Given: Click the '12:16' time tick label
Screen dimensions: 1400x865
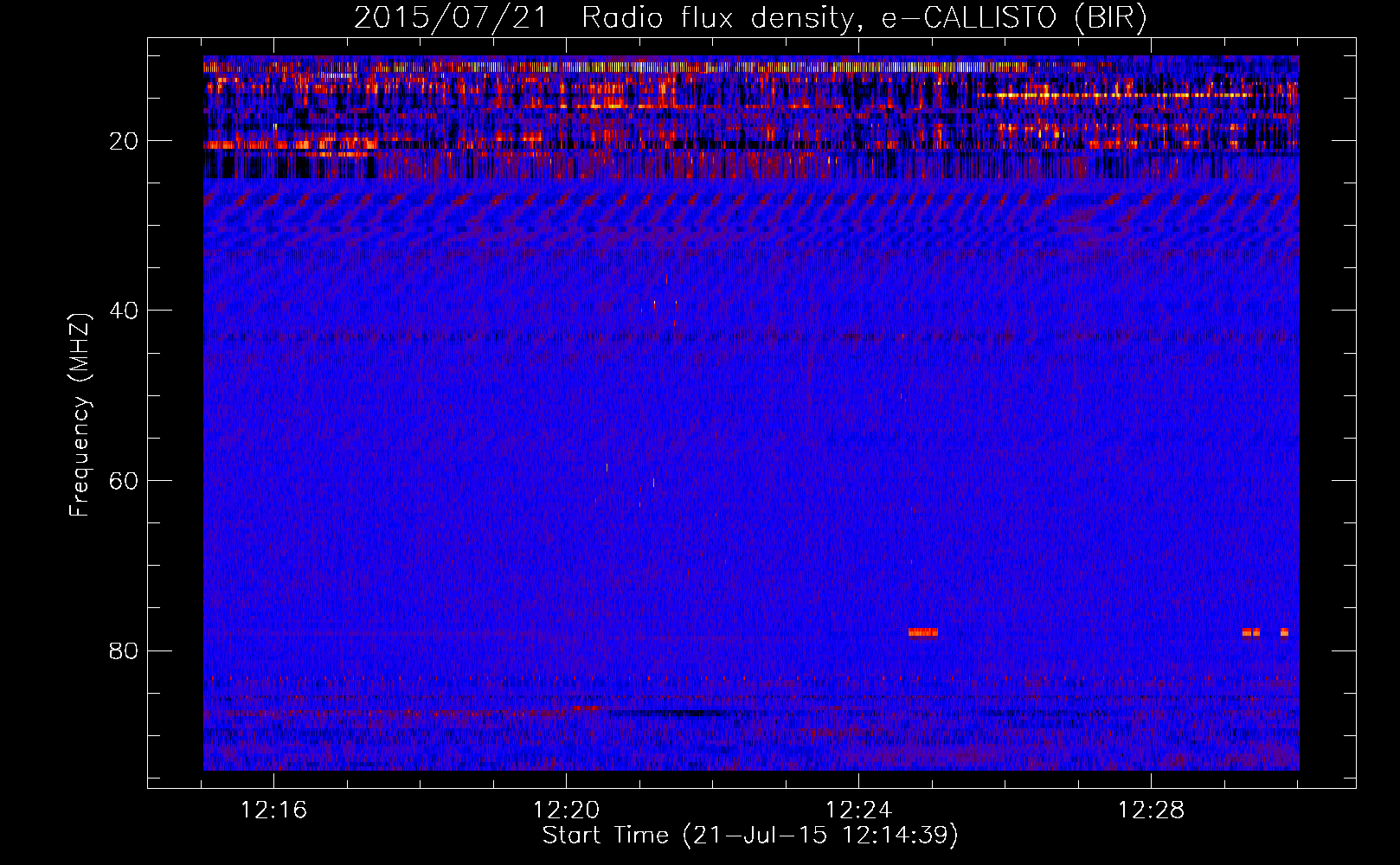Looking at the screenshot, I should (x=274, y=811).
